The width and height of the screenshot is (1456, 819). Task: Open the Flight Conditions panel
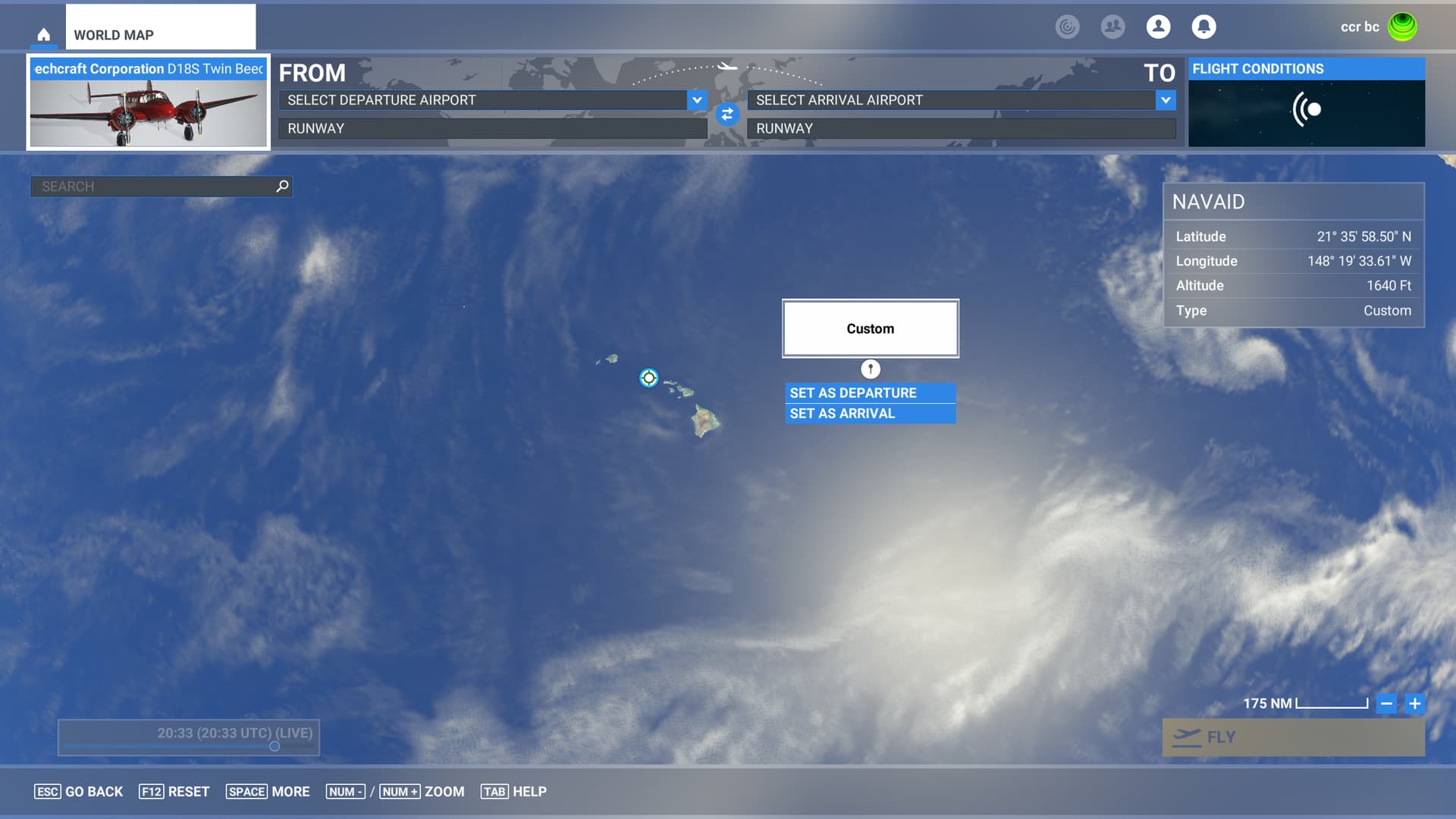click(x=1306, y=102)
